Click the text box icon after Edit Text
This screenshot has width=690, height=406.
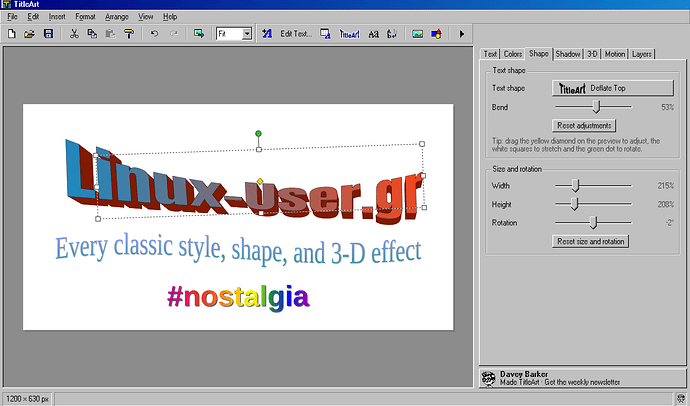coord(325,34)
